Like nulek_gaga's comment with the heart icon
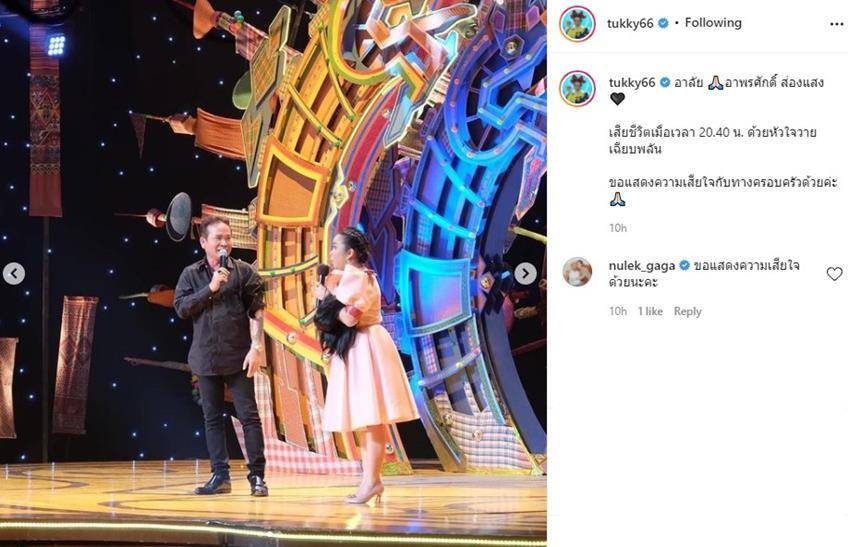 click(834, 274)
